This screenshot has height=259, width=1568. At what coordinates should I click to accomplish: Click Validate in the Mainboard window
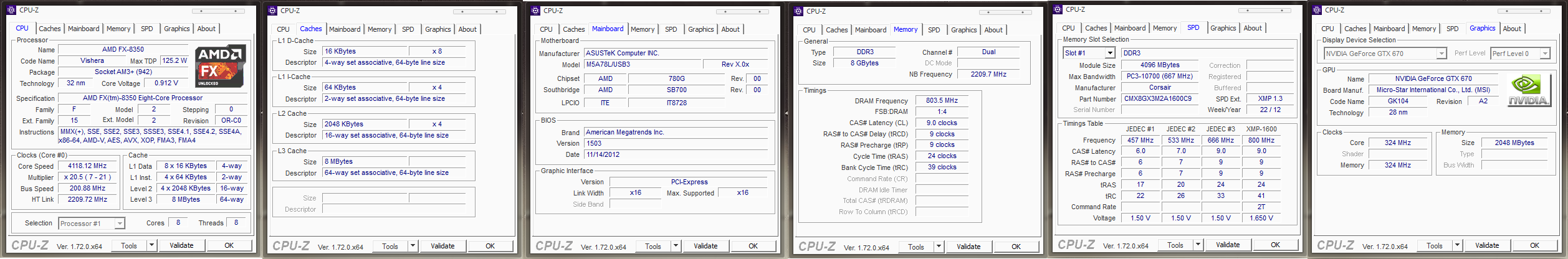(705, 246)
